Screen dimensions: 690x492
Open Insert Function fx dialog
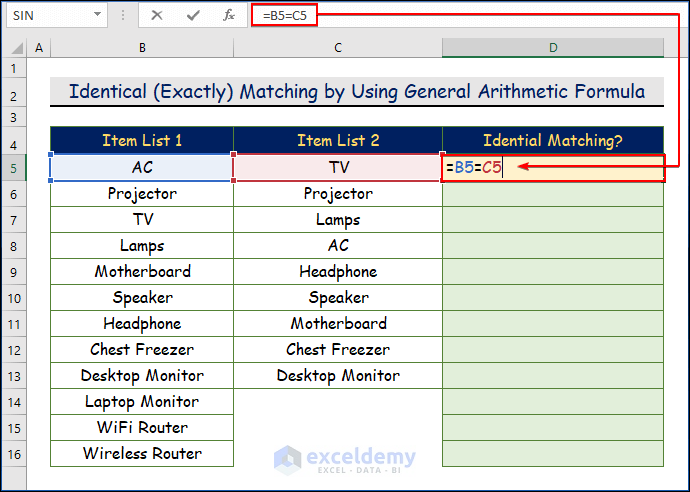229,15
